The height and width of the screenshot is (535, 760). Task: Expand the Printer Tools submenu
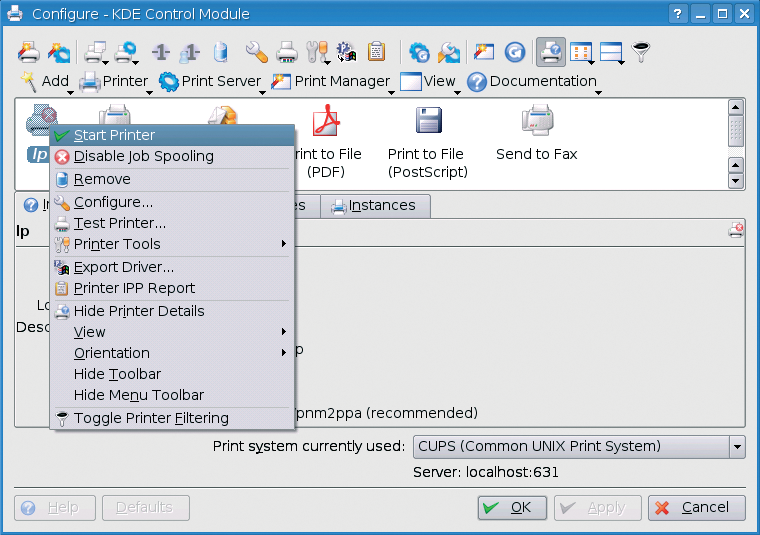coord(172,244)
